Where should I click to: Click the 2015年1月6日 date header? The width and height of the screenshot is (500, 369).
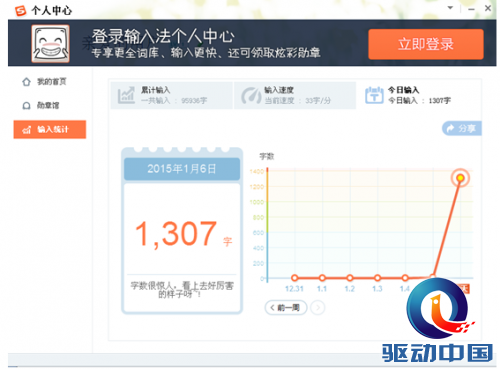(182, 169)
